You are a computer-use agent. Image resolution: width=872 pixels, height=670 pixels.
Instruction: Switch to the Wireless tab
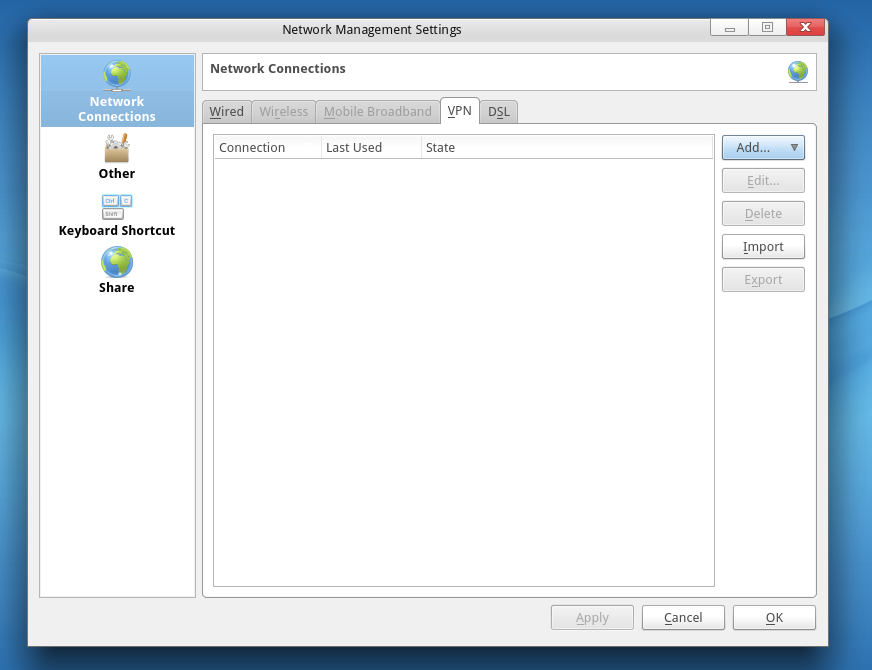(284, 112)
